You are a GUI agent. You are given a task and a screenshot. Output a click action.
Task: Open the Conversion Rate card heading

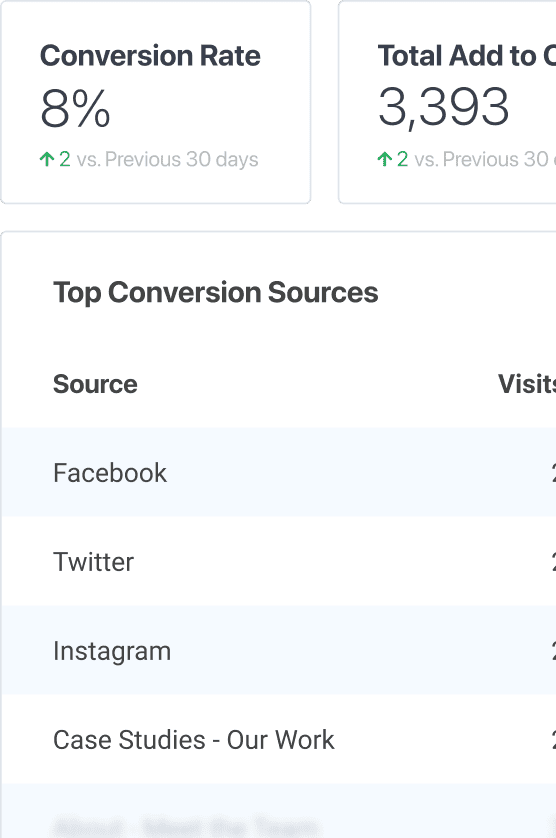[150, 56]
